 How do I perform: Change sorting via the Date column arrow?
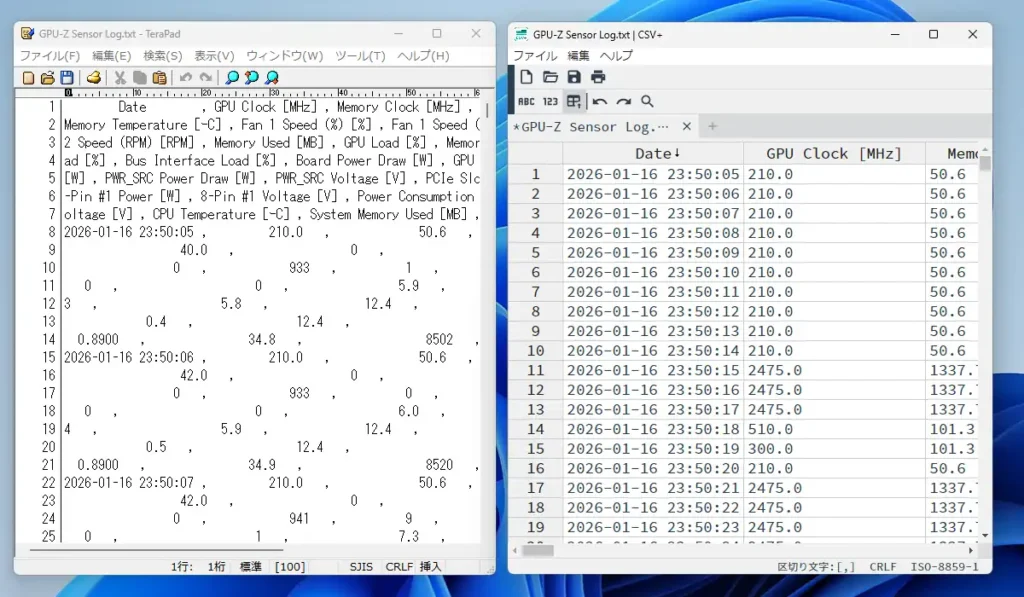pyautogui.click(x=678, y=153)
